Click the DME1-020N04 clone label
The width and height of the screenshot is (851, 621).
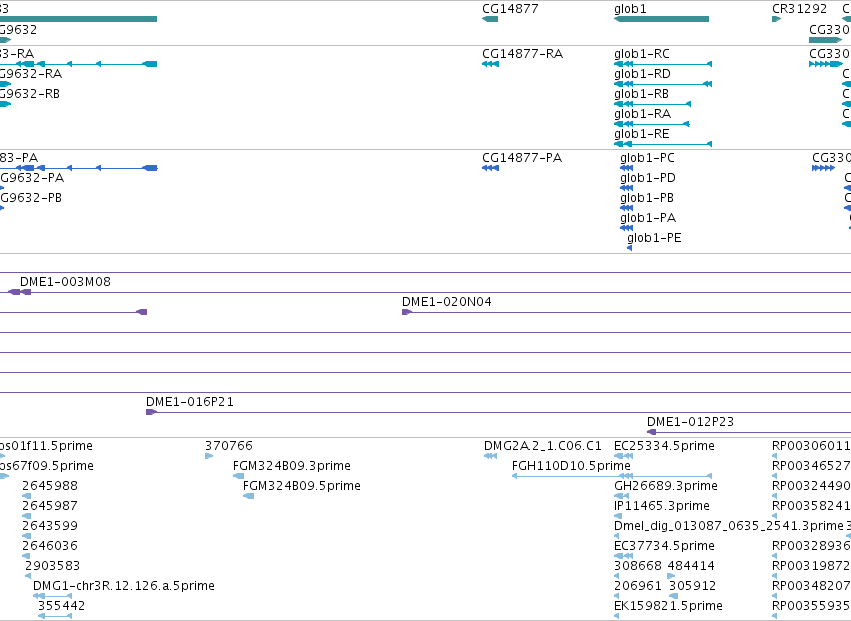[x=447, y=302]
